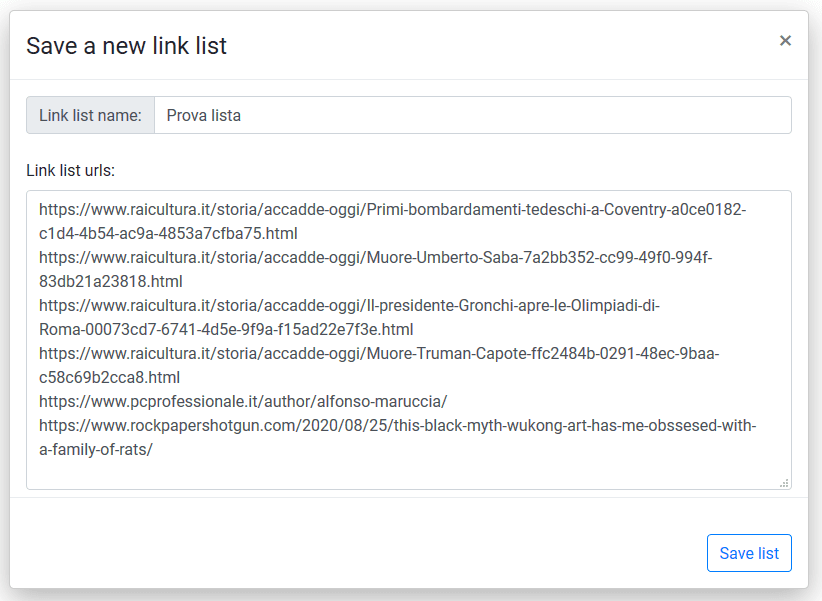Close the Save a new link list dialog
The image size is (822, 601).
pyautogui.click(x=785, y=41)
